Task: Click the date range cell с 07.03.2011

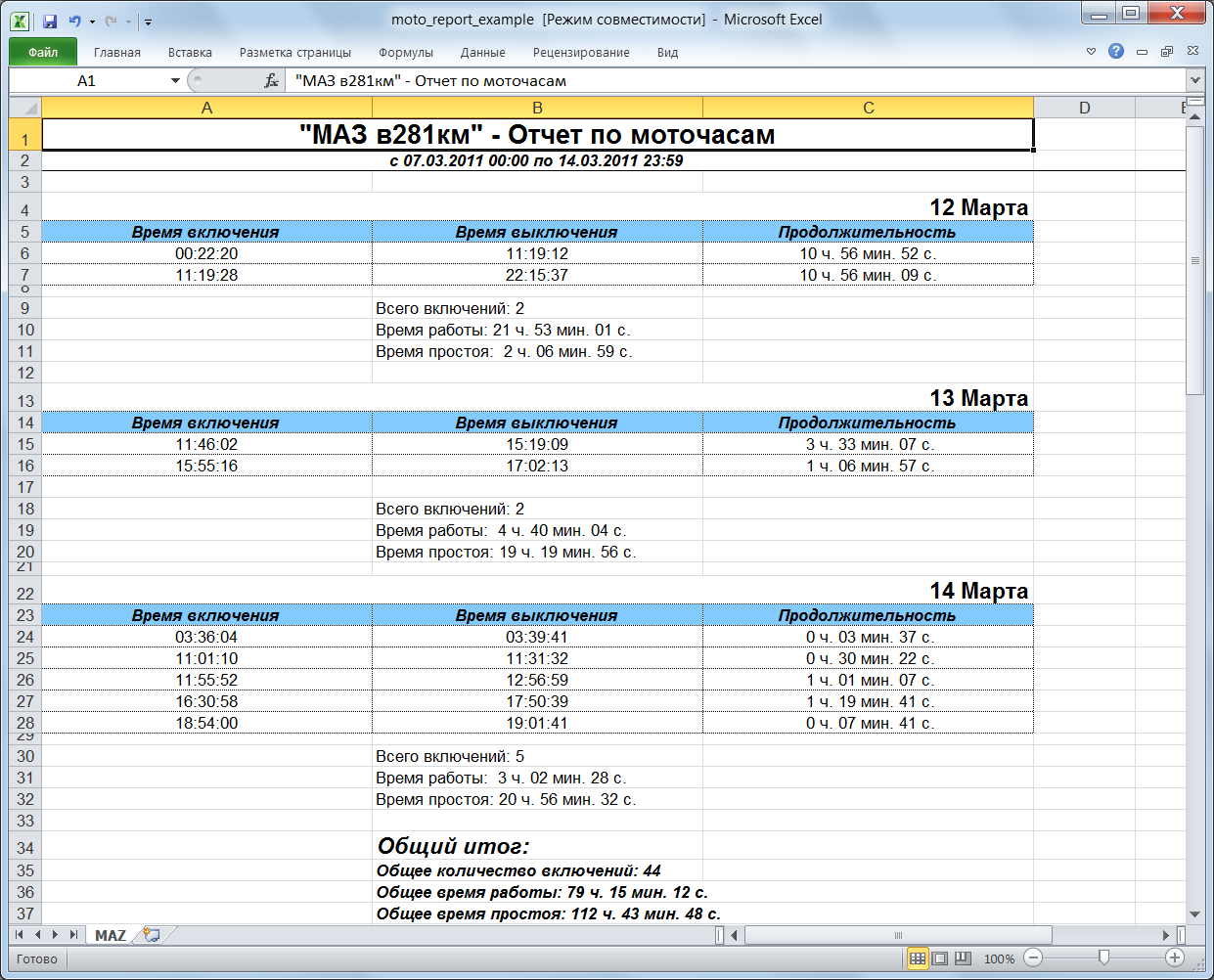Action: [x=537, y=160]
